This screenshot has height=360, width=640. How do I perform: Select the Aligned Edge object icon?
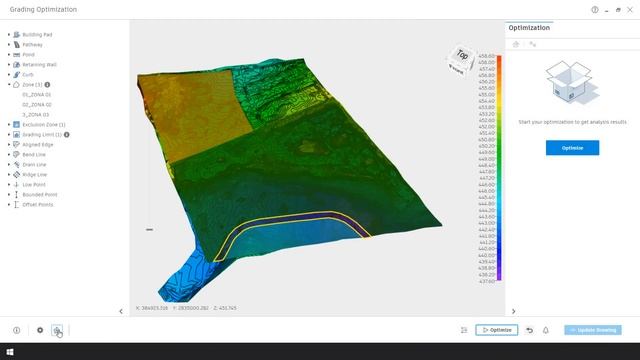pos(17,144)
